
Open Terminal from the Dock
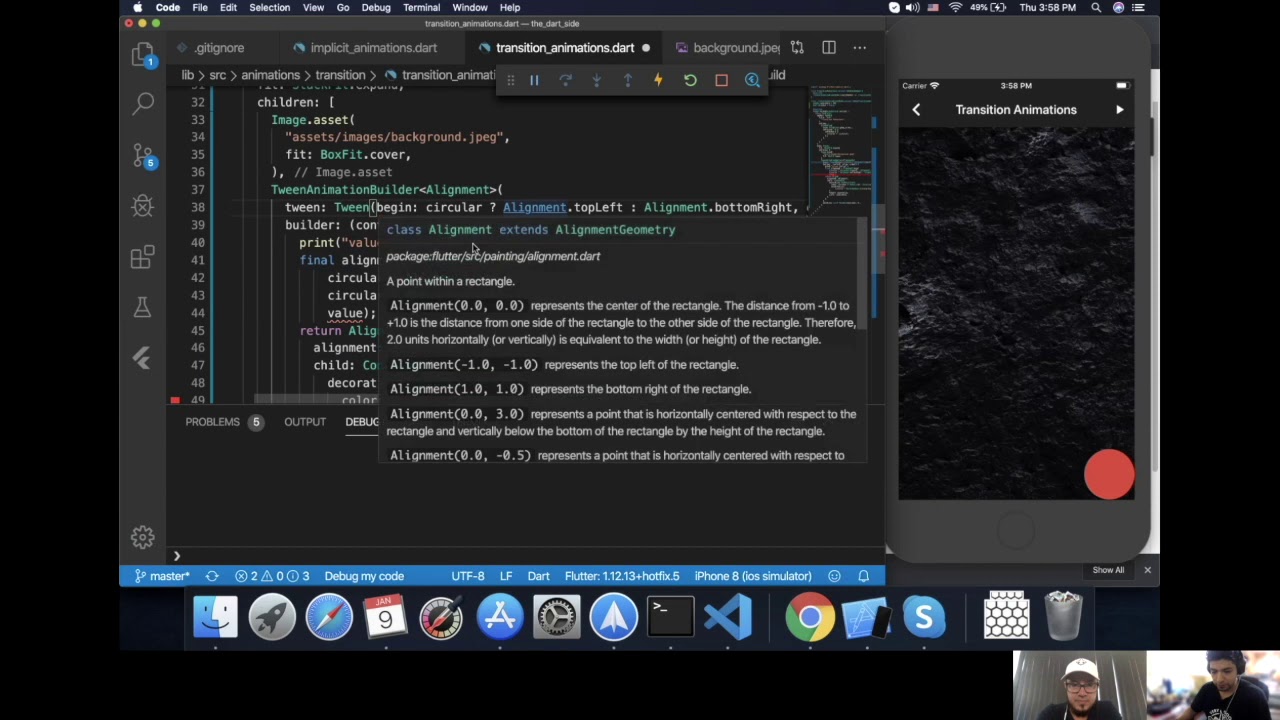click(671, 617)
